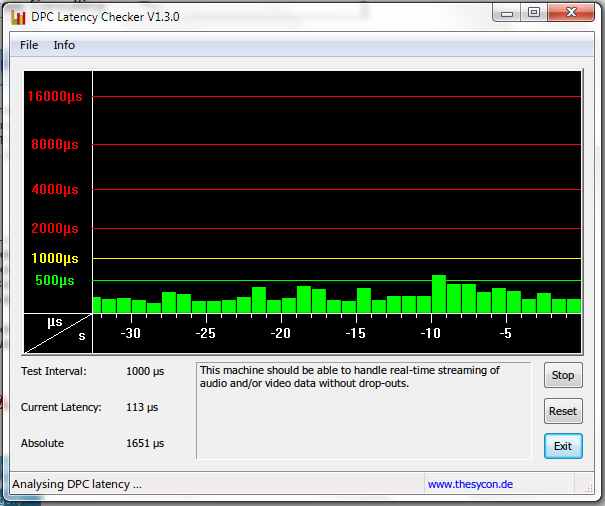The image size is (605, 506).
Task: Click the Test Interval value 1000 µs
Action: [145, 371]
